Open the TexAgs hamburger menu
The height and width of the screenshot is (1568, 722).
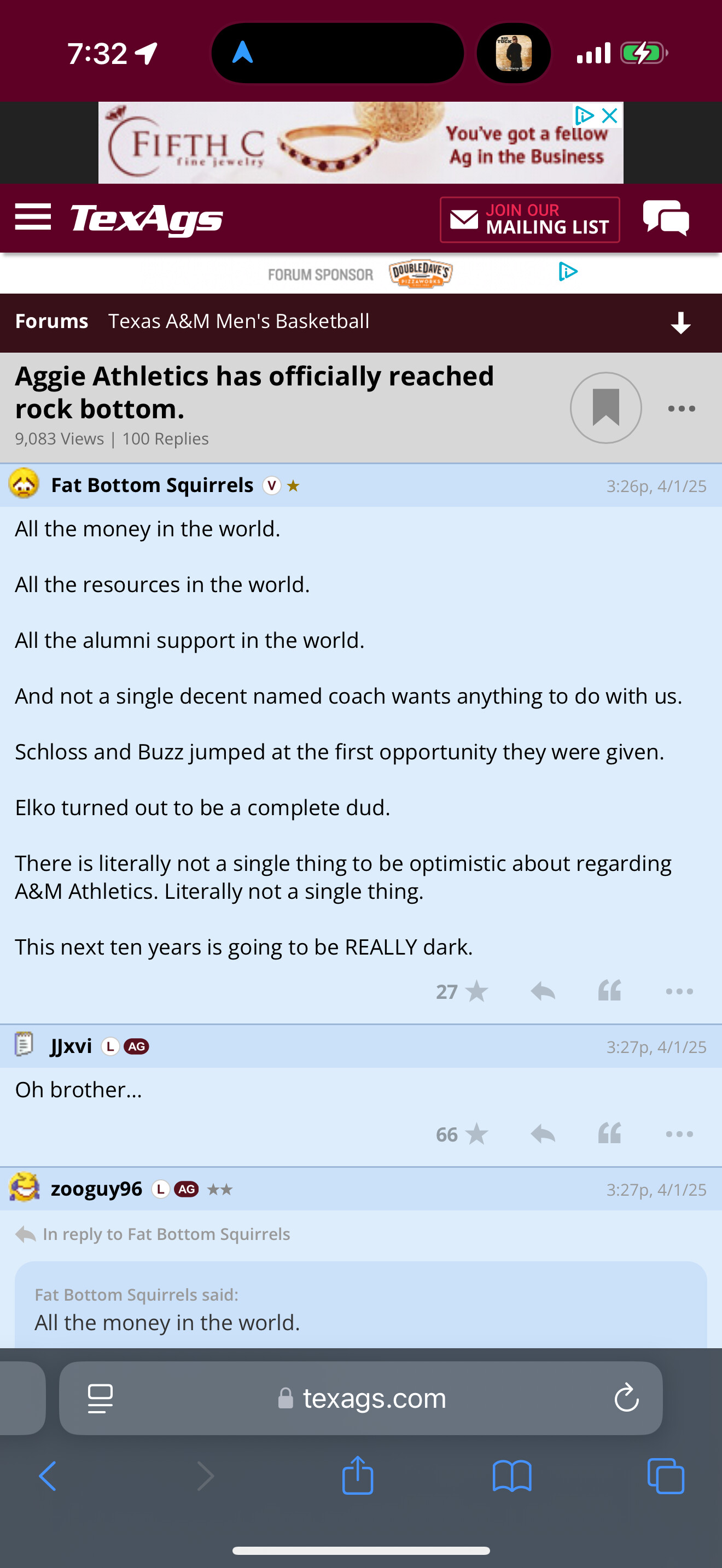[33, 217]
